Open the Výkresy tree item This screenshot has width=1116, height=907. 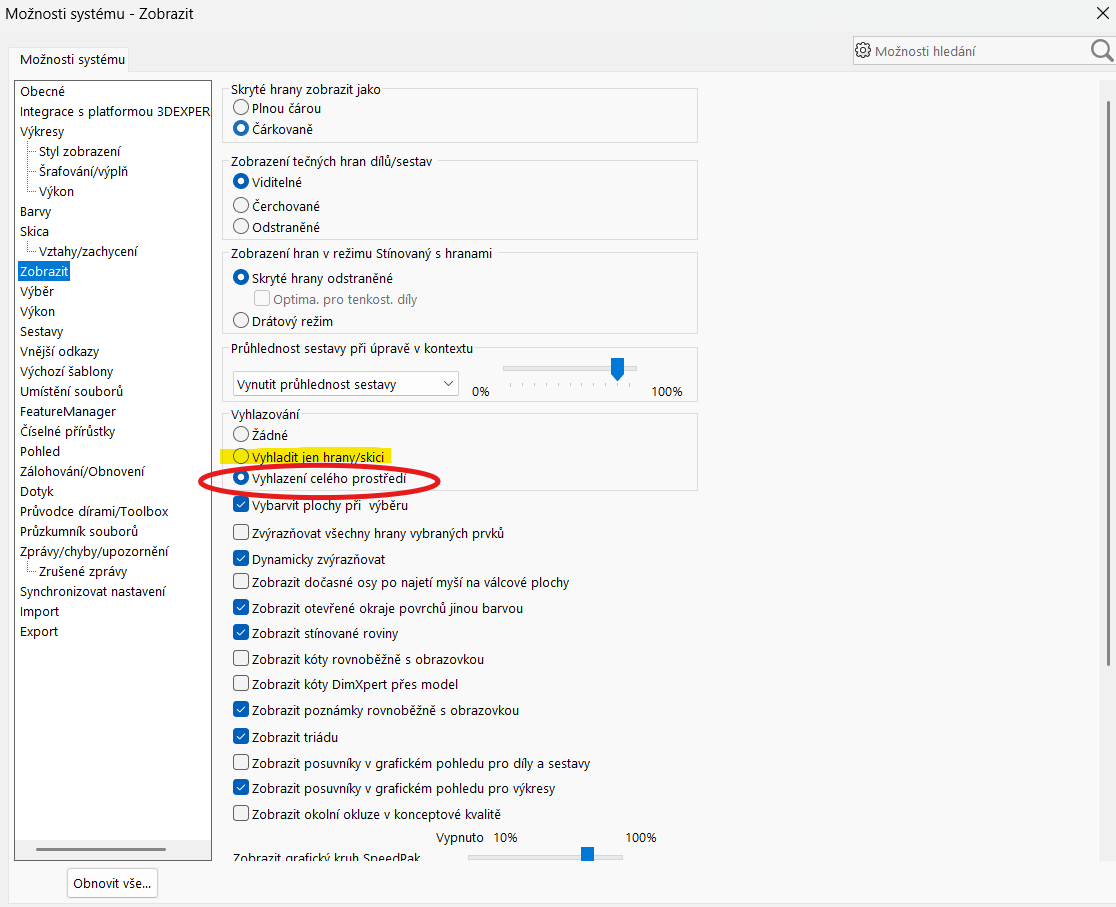(42, 131)
